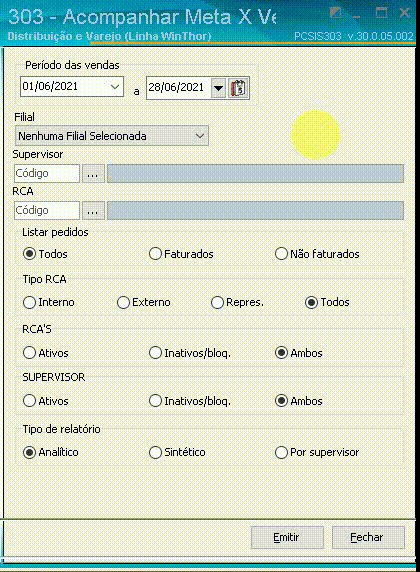Click the Fechar button

coord(368,537)
